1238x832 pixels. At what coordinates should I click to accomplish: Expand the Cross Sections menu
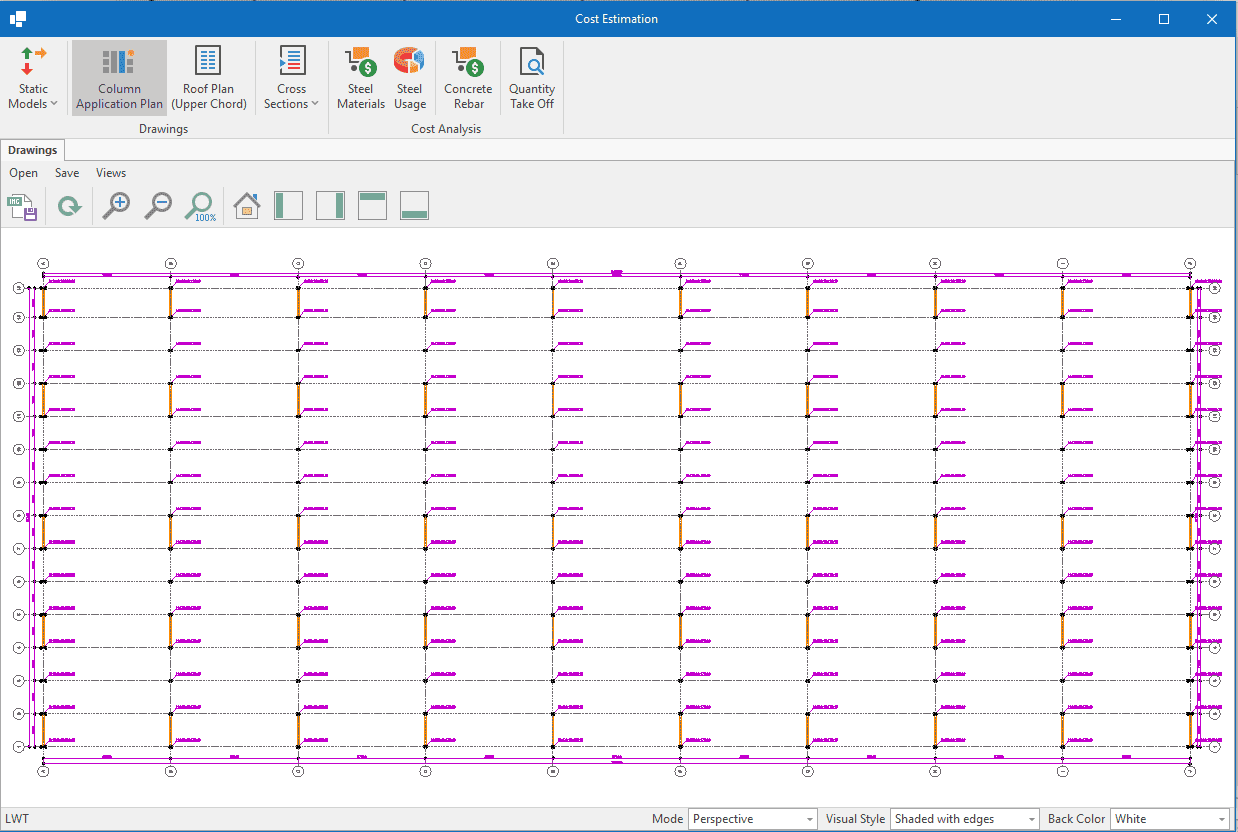pos(291,78)
